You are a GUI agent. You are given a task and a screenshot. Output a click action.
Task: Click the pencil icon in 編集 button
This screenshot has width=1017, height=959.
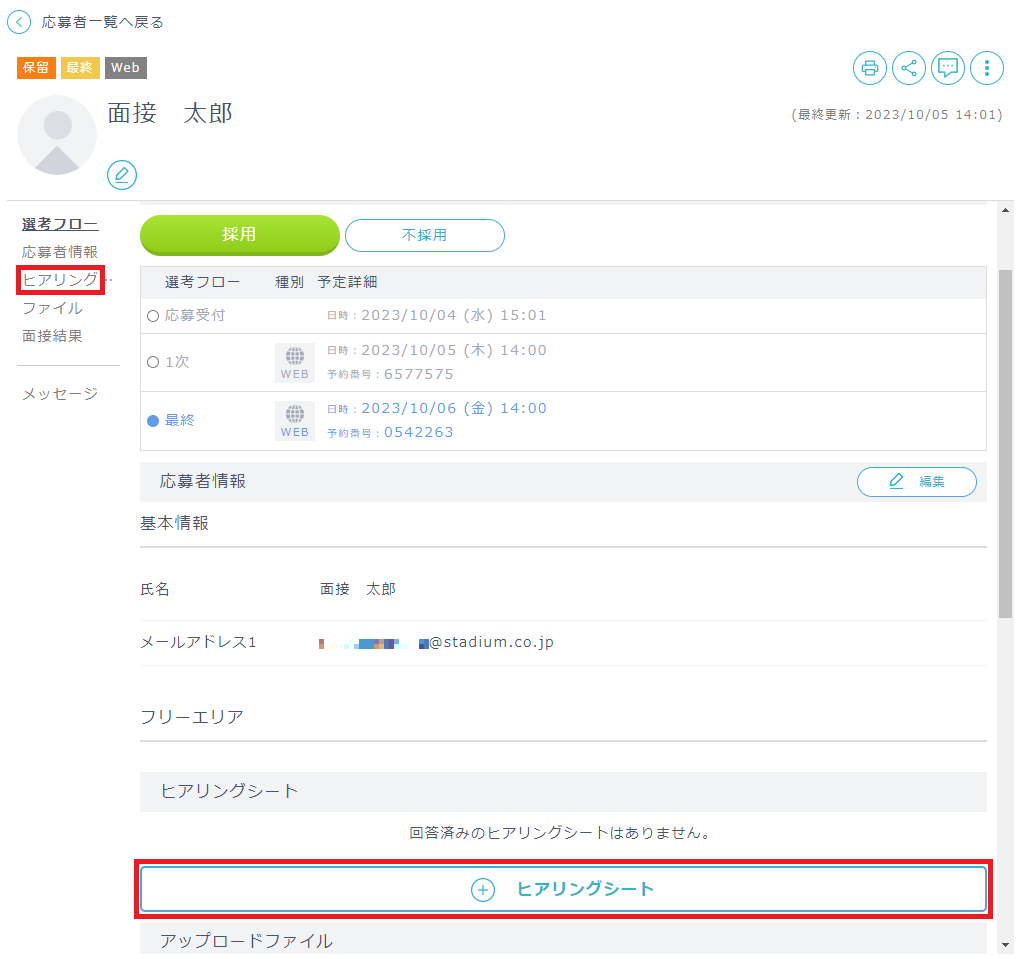pyautogui.click(x=896, y=480)
